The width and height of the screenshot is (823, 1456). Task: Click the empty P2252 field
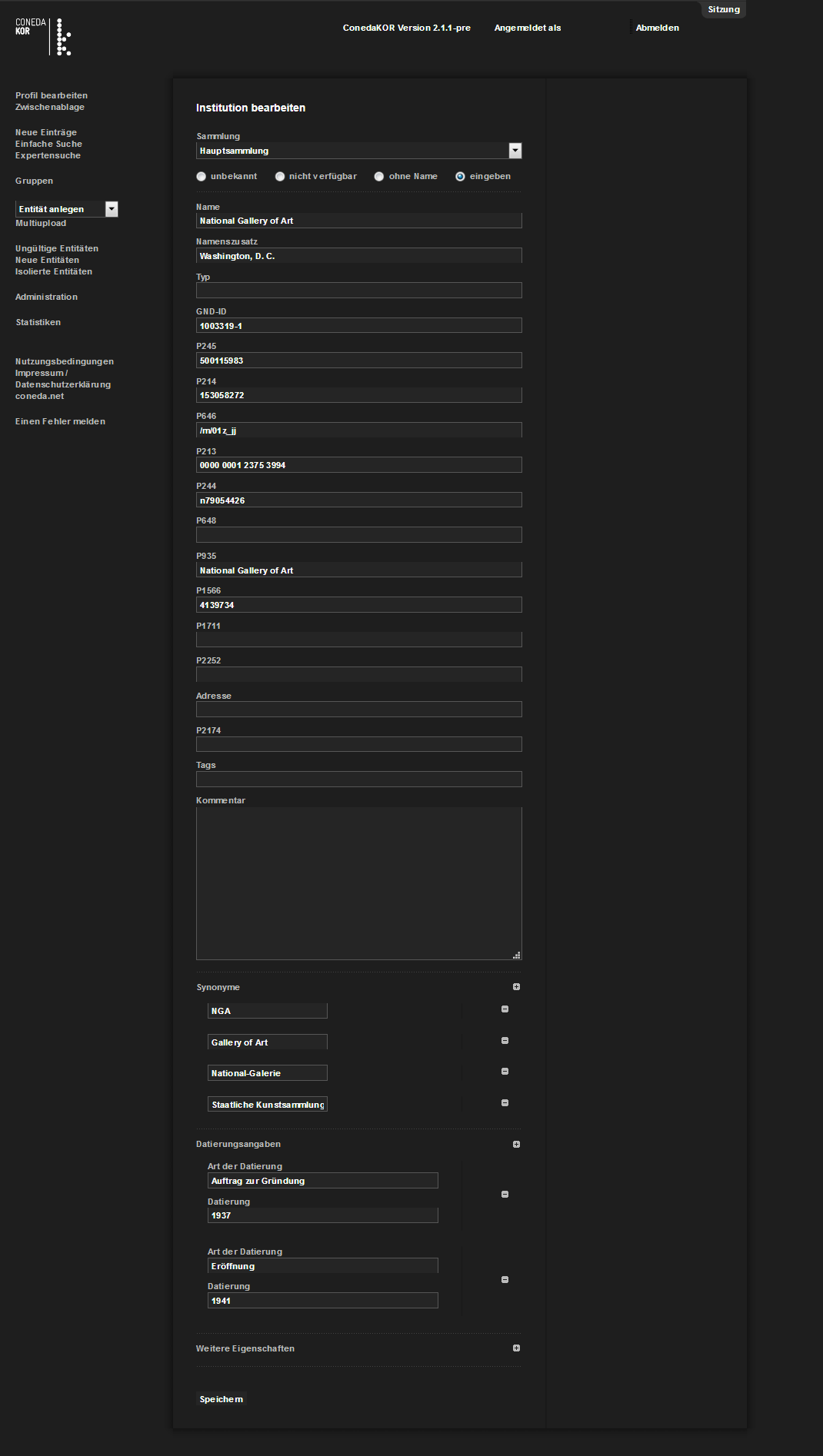tap(359, 675)
